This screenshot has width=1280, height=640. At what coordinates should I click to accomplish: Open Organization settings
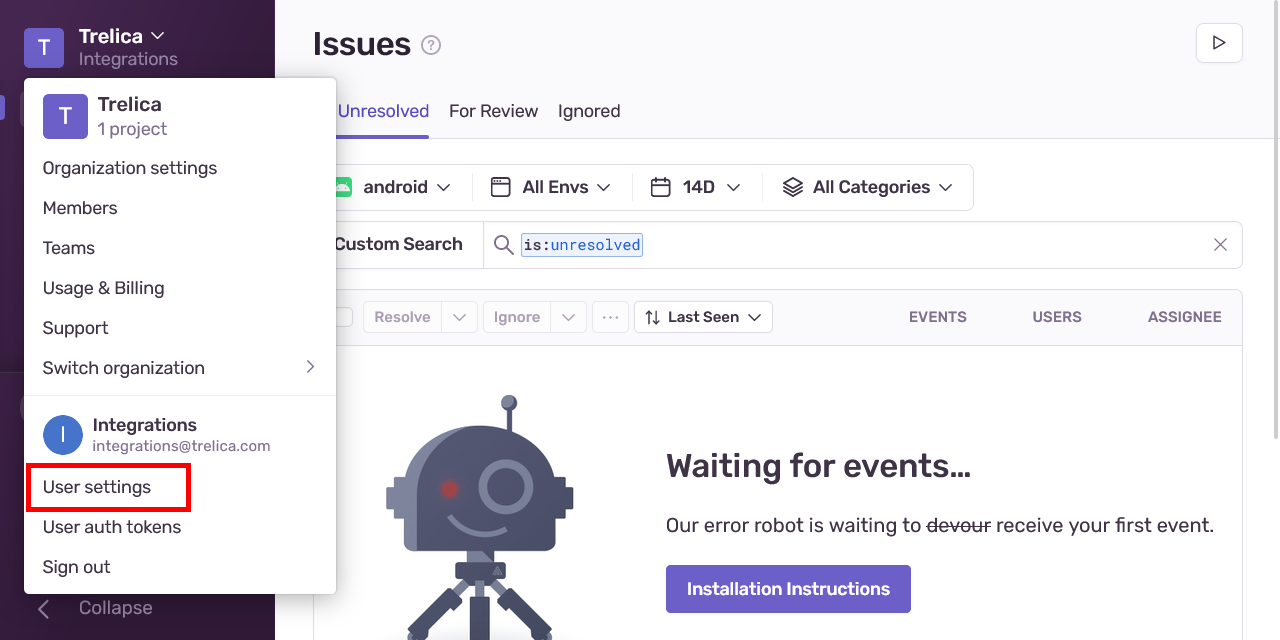130,168
